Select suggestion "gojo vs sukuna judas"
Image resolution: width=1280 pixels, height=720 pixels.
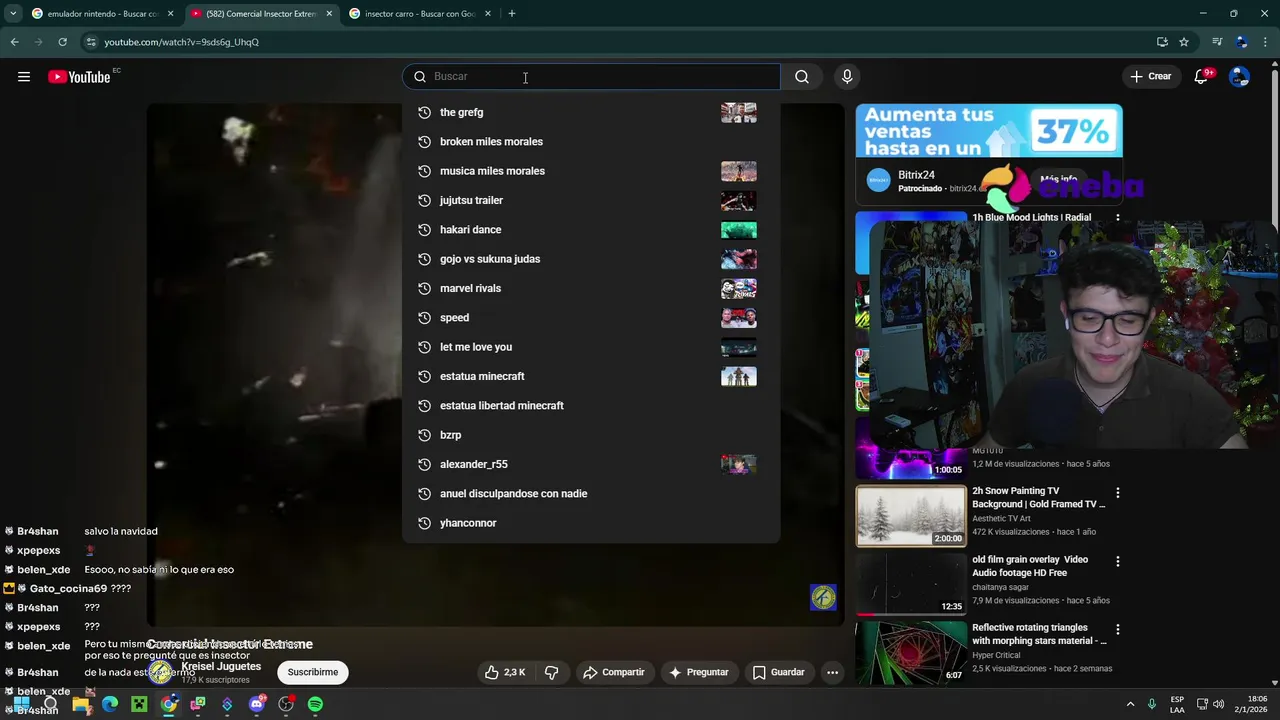[591, 259]
